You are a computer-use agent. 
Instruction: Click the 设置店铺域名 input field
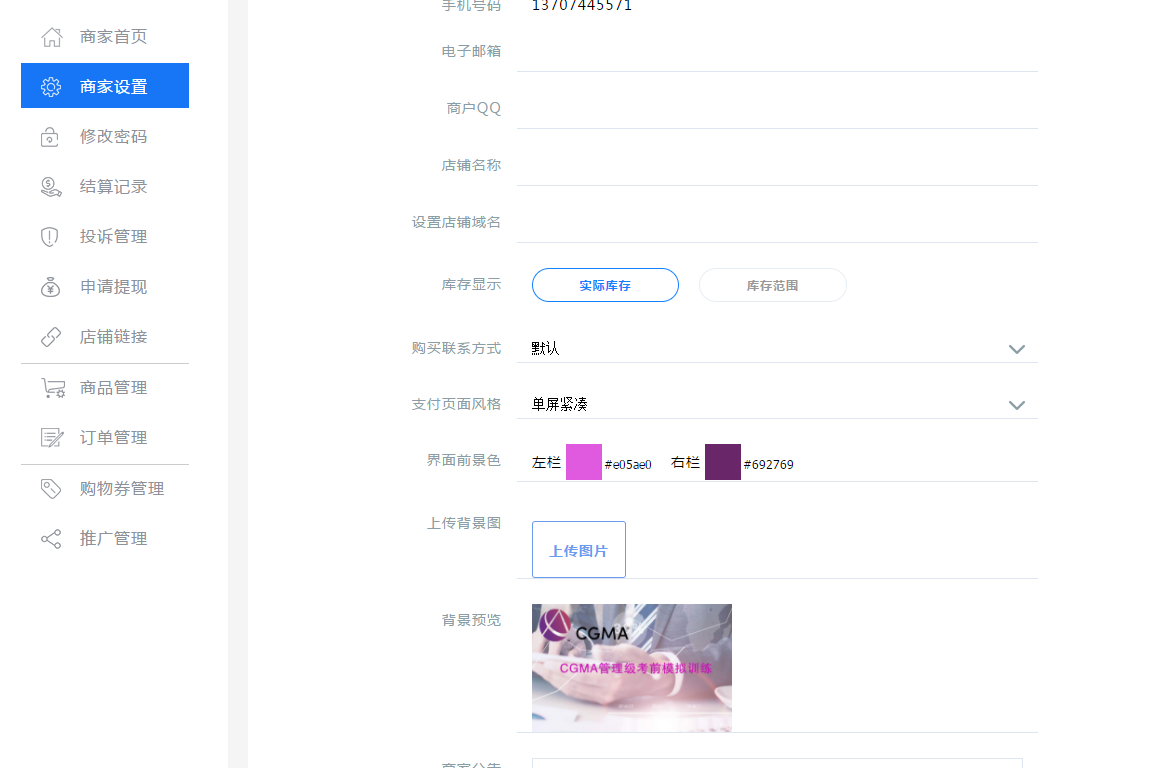click(777, 222)
